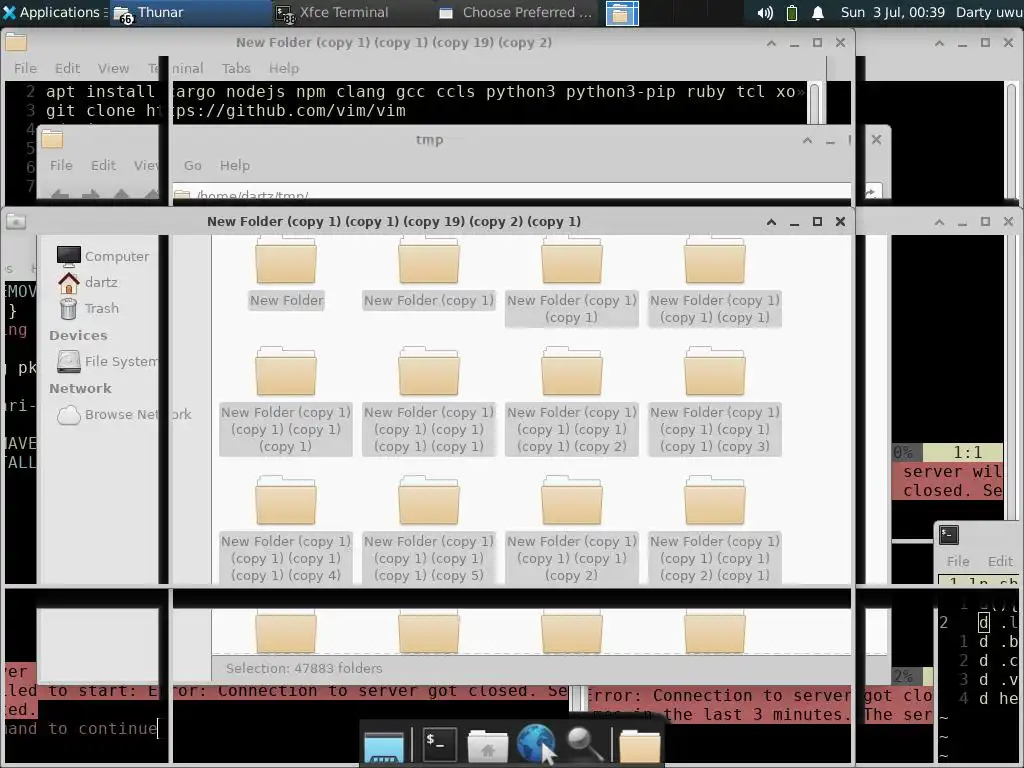Click the 'Selection: 47883 folders' status bar text

(304, 668)
